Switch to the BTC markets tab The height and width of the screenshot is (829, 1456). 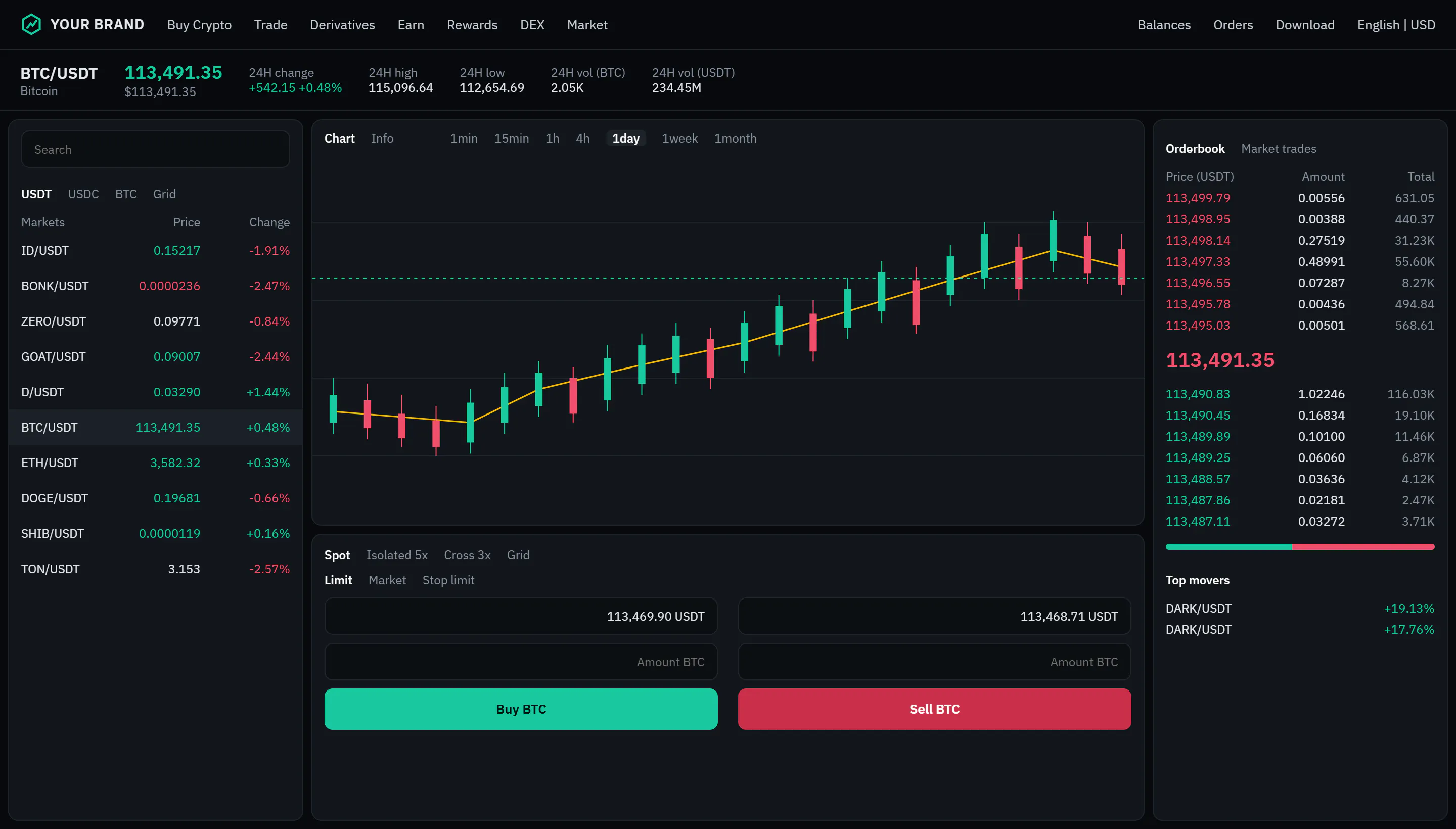tap(126, 194)
